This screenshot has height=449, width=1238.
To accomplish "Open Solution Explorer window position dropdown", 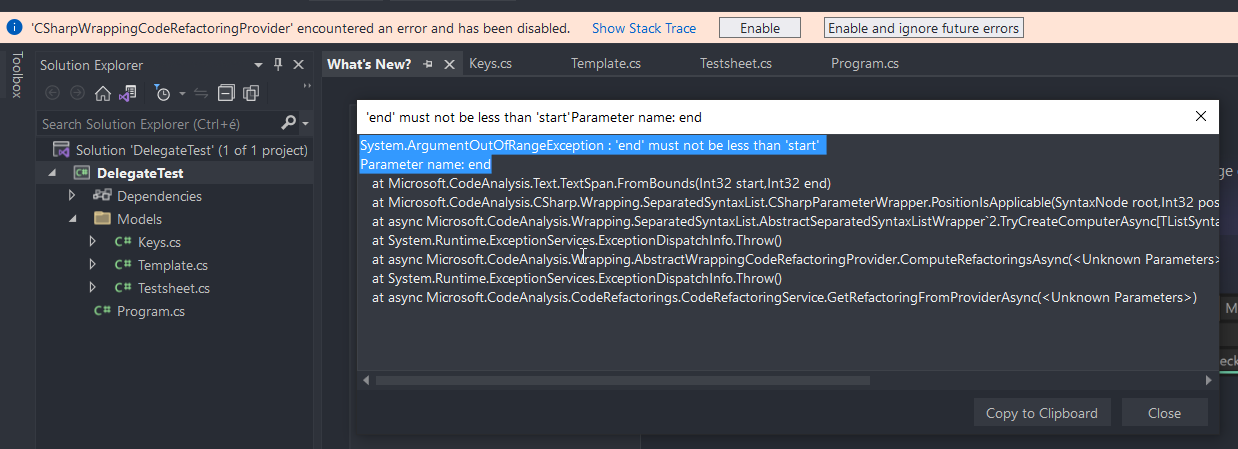I will pos(259,65).
